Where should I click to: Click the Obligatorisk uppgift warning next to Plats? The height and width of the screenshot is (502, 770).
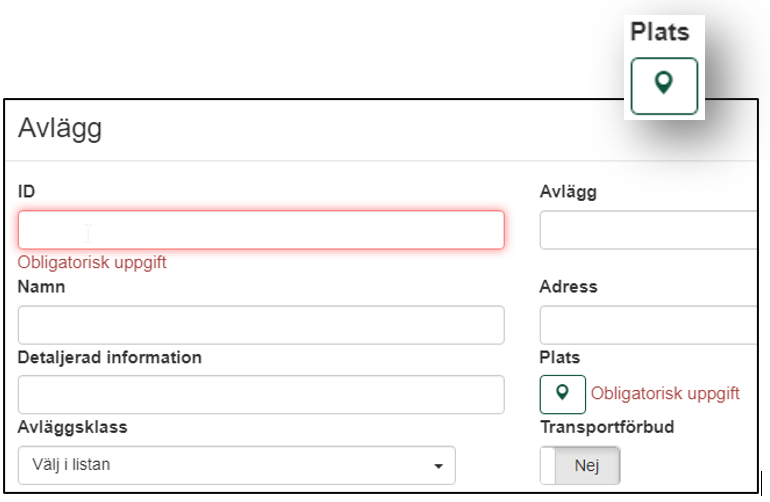coord(665,393)
